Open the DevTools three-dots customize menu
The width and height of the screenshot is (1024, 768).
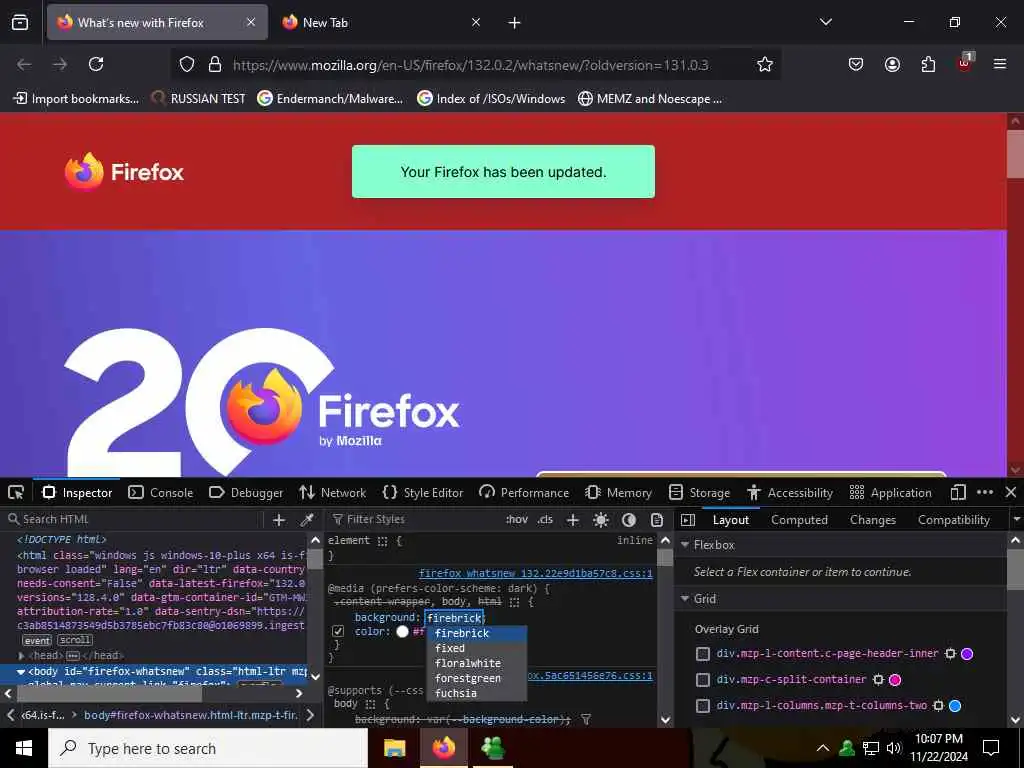coord(985,492)
